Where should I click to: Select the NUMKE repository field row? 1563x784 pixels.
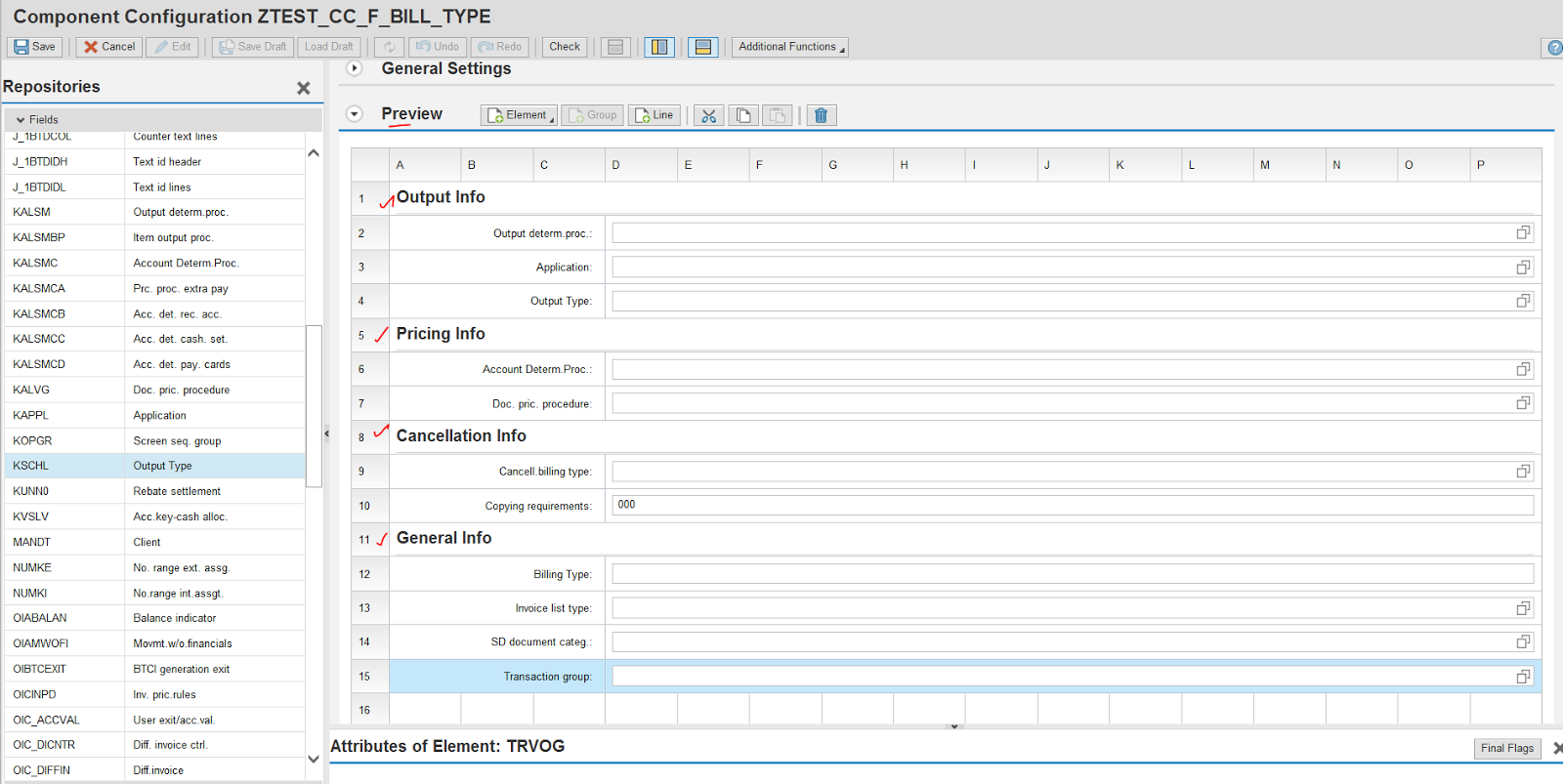[155, 567]
